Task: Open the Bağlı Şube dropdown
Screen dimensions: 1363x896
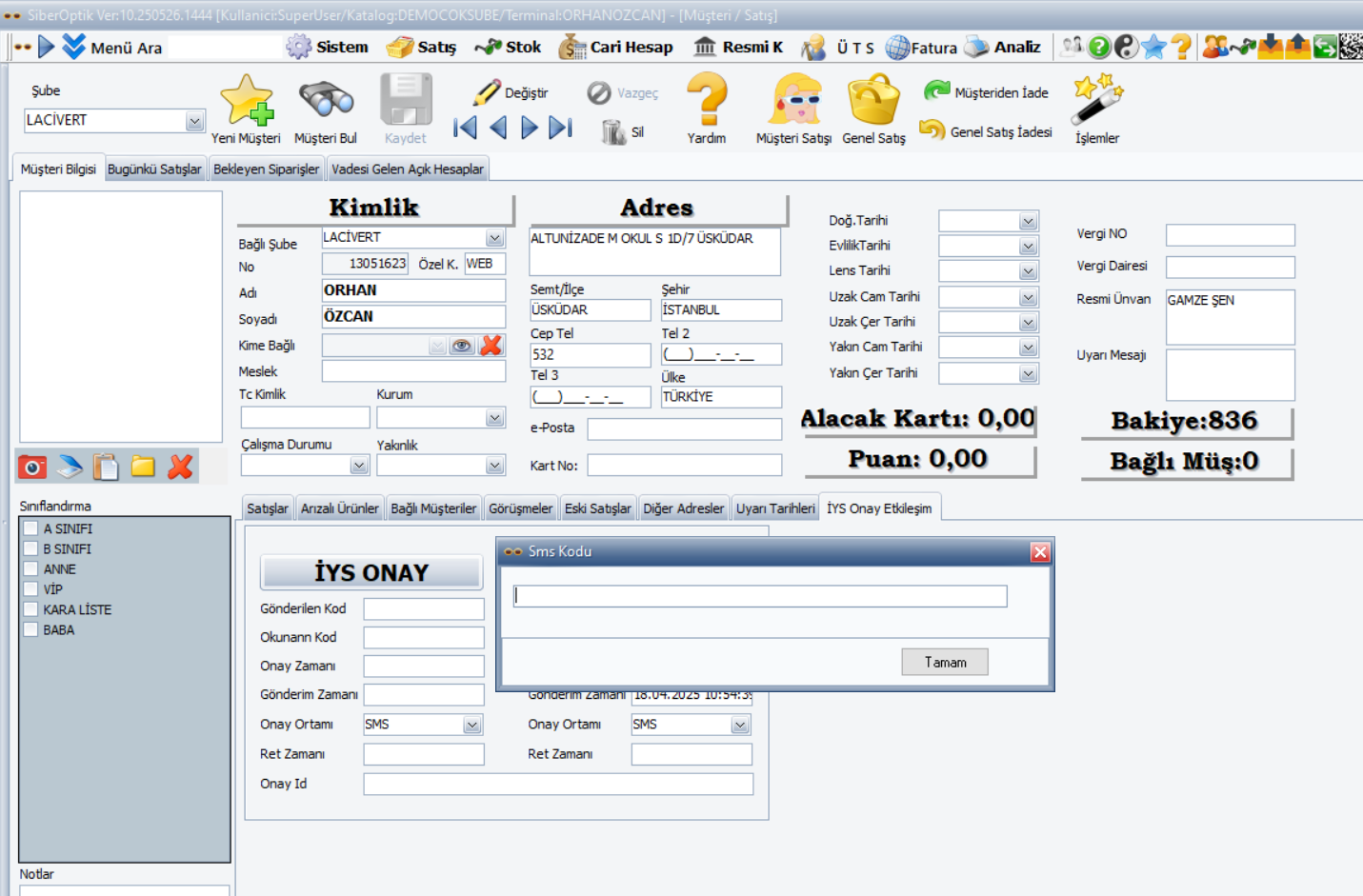Action: tap(494, 238)
